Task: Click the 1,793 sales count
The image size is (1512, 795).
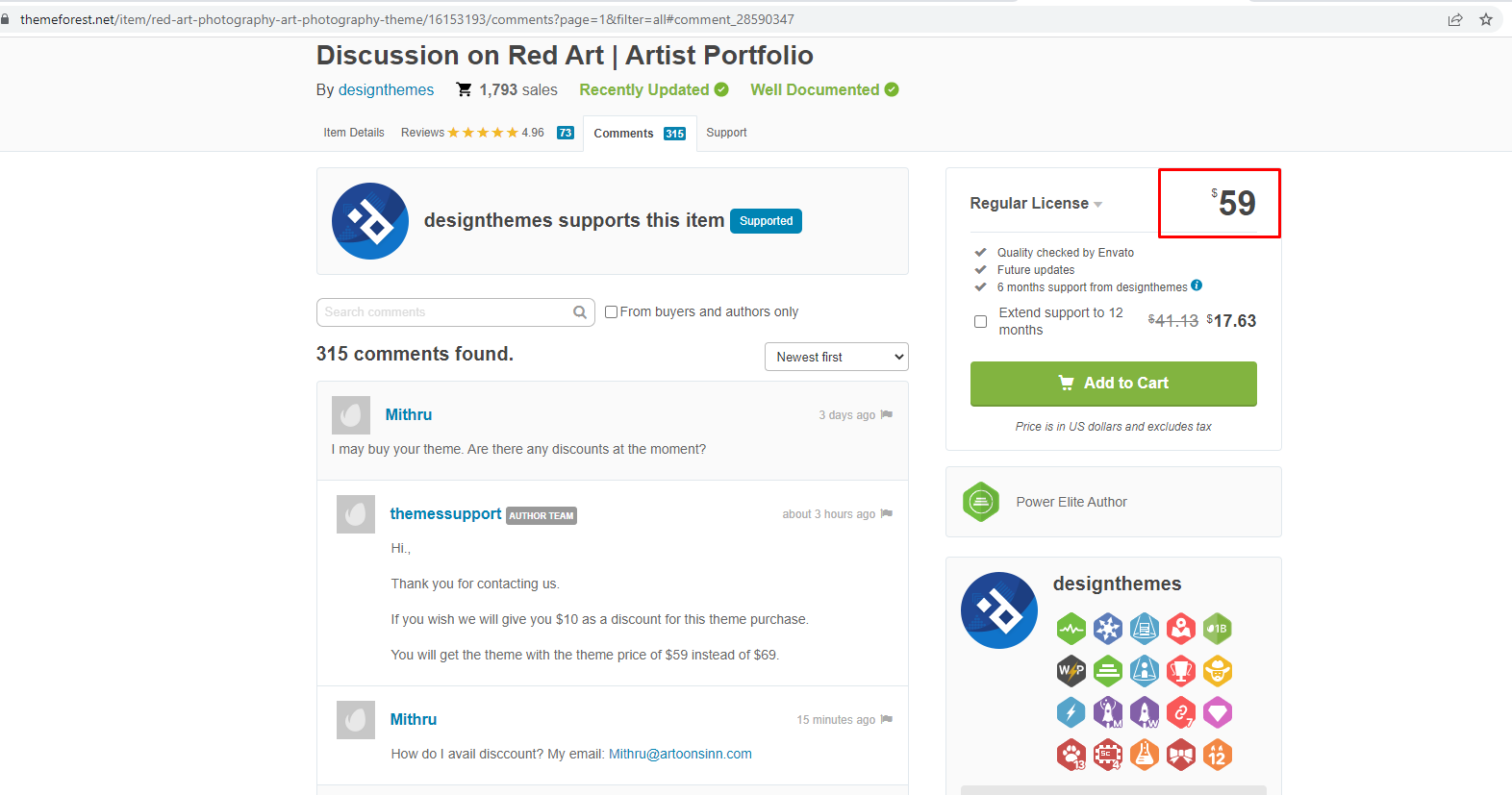Action: tap(518, 89)
